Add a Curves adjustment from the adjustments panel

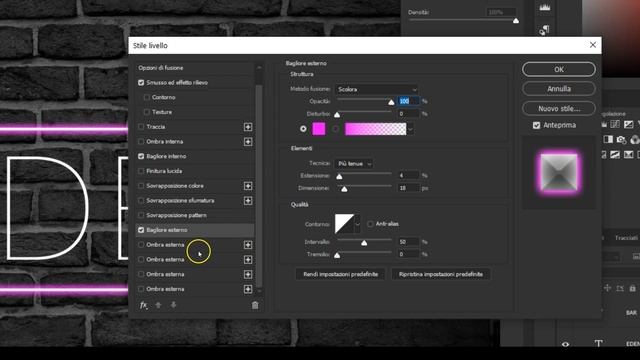tap(616, 124)
